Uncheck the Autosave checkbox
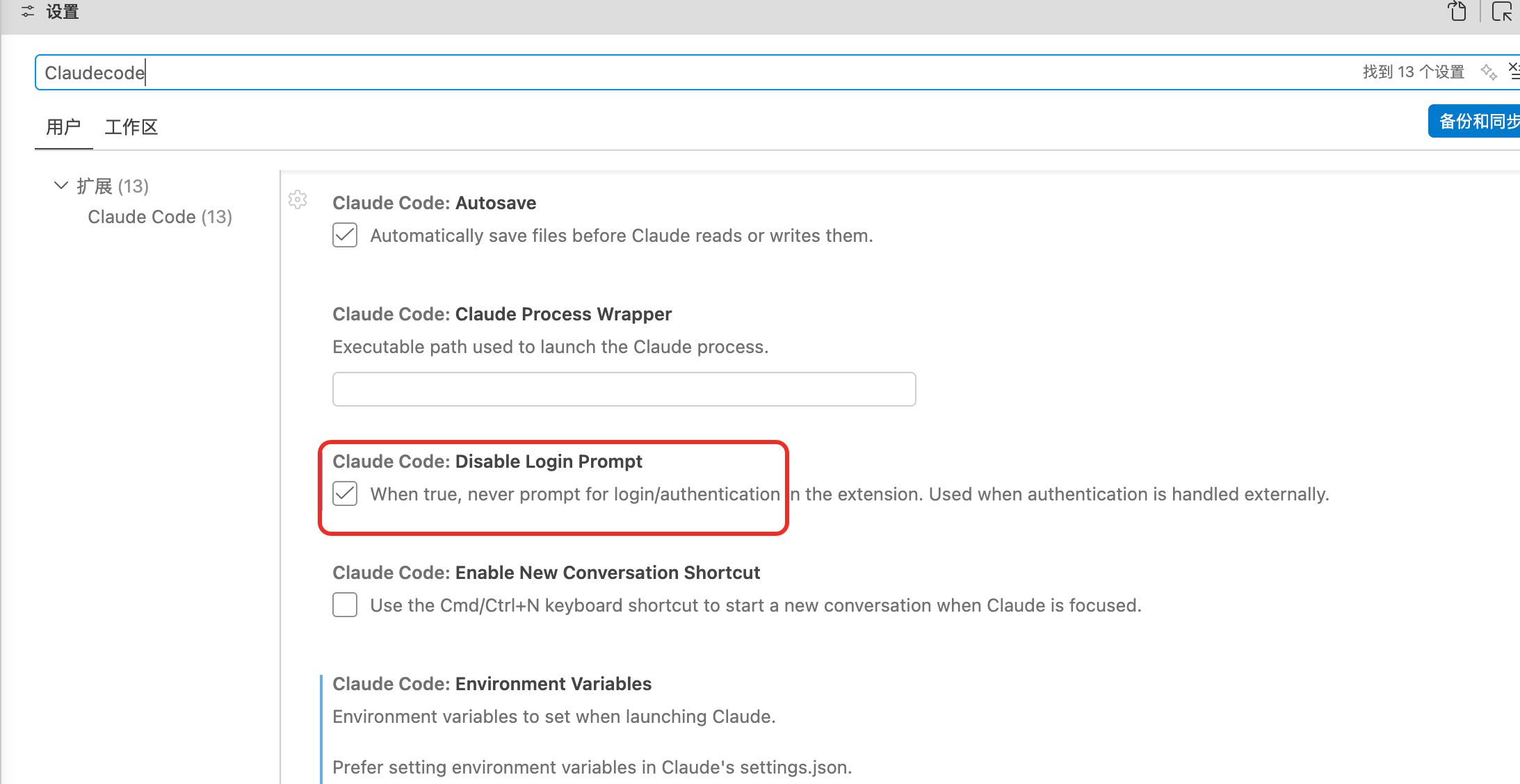This screenshot has width=1520, height=784. tap(345, 235)
